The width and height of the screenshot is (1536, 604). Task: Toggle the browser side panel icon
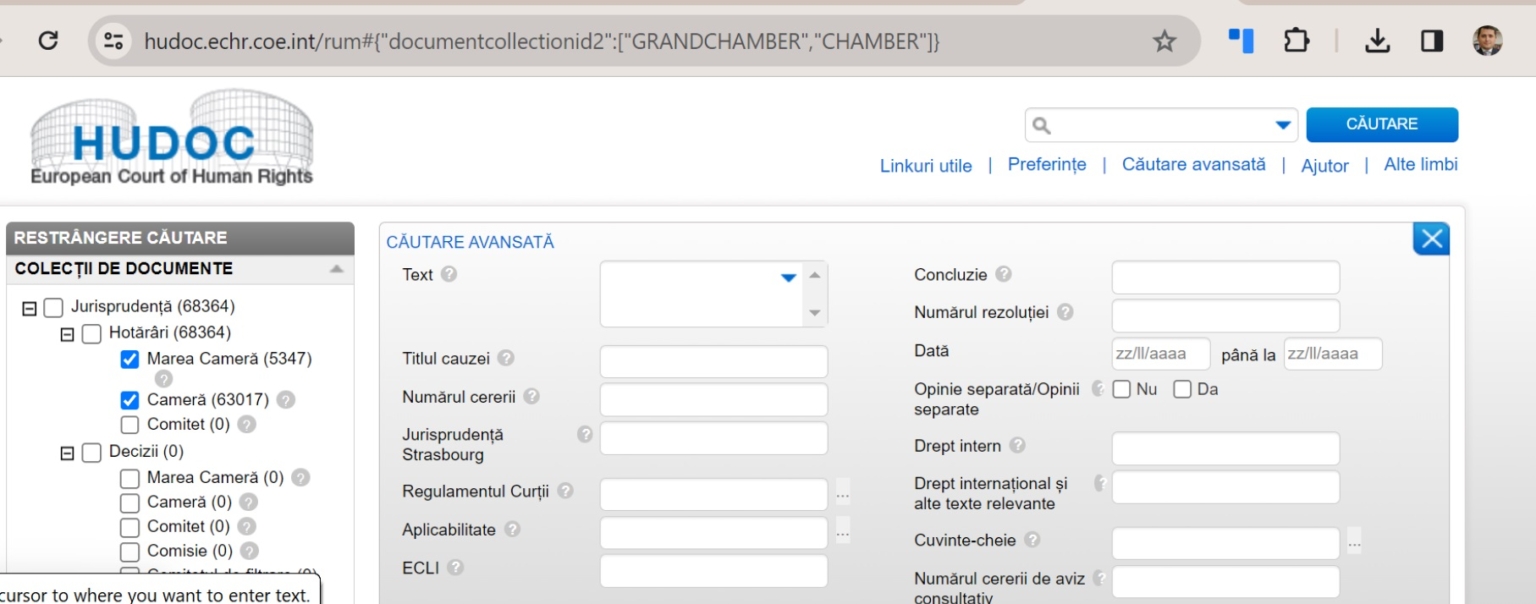coord(1431,41)
